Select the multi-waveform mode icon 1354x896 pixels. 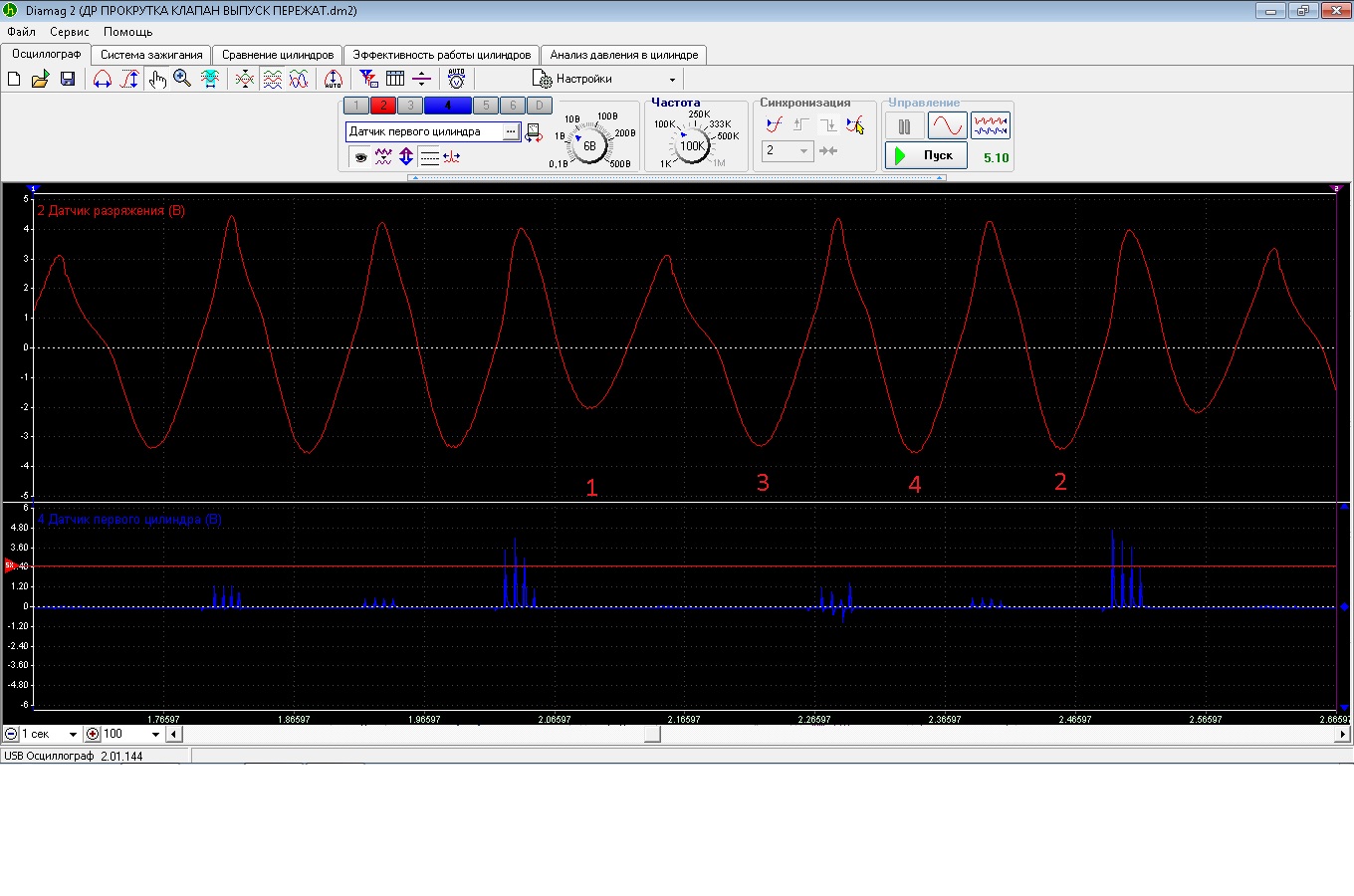[x=991, y=126]
